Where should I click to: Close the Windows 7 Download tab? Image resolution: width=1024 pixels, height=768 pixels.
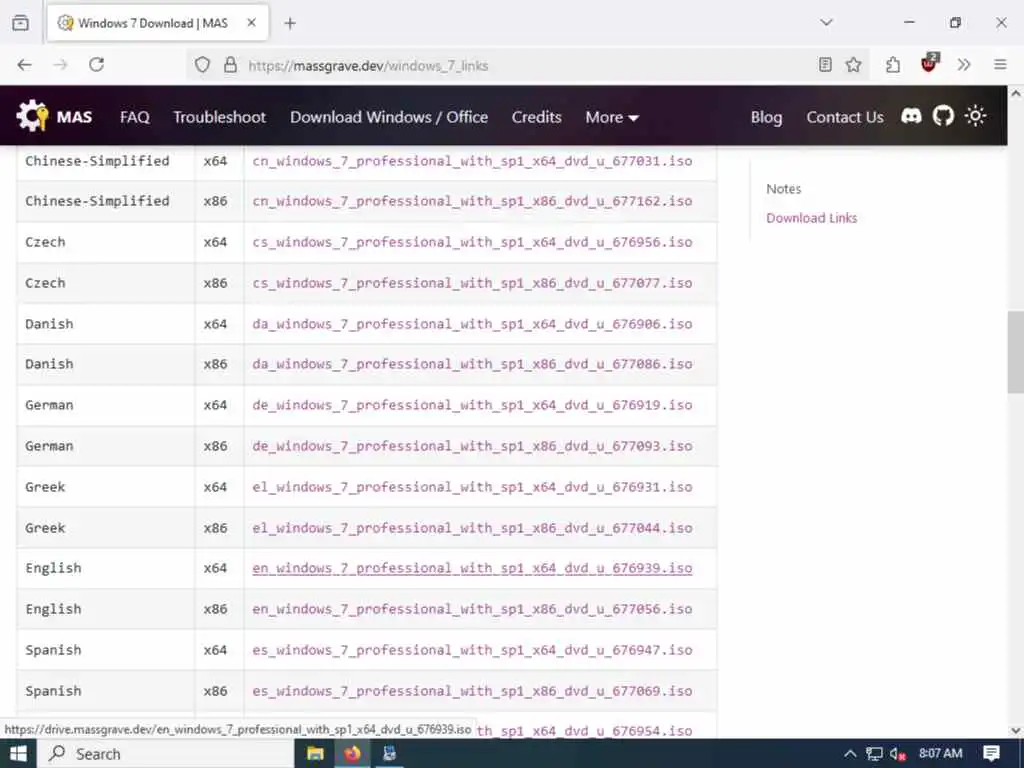[251, 23]
